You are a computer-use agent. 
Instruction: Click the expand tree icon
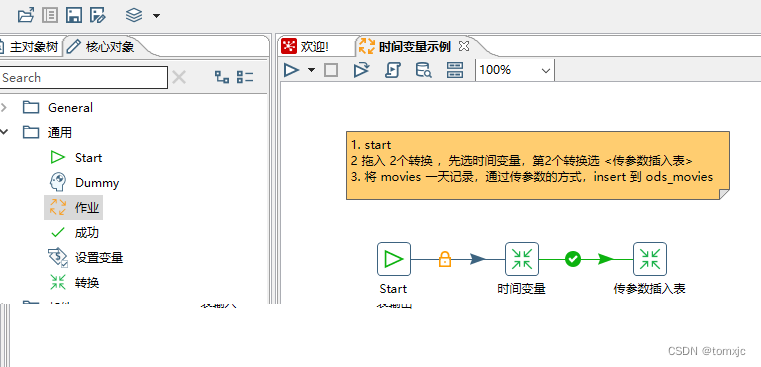click(222, 77)
